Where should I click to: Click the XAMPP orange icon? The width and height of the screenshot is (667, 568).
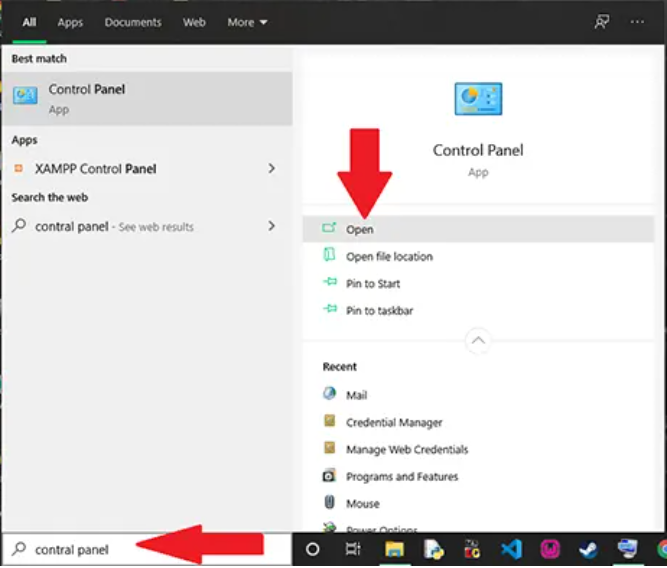pyautogui.click(x=18, y=168)
